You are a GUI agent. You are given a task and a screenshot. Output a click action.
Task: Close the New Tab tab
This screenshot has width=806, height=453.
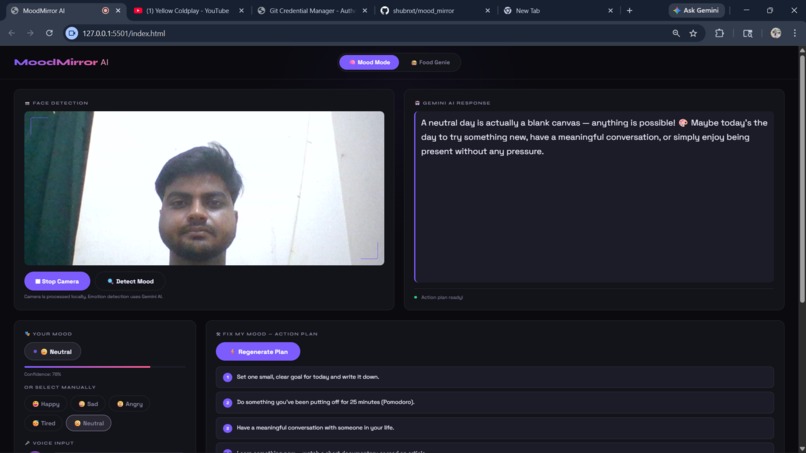click(x=610, y=10)
